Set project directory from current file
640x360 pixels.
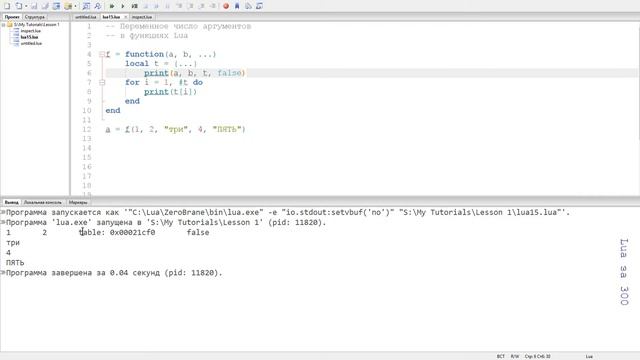point(57,6)
